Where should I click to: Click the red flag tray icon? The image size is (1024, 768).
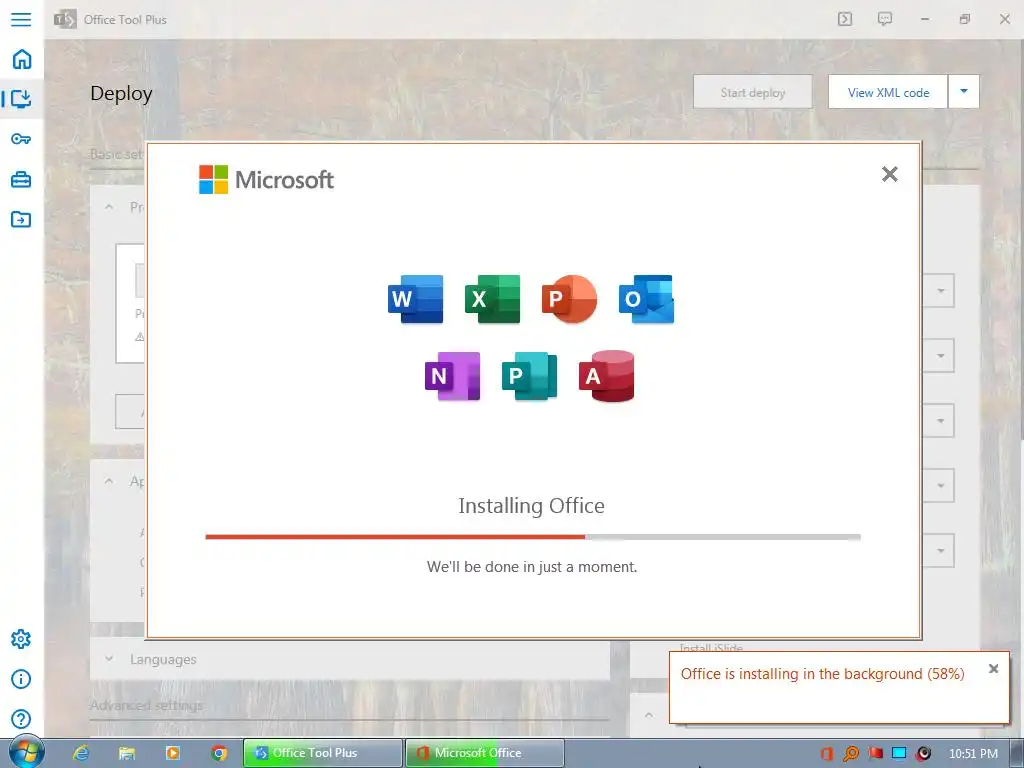pyautogui.click(x=875, y=754)
